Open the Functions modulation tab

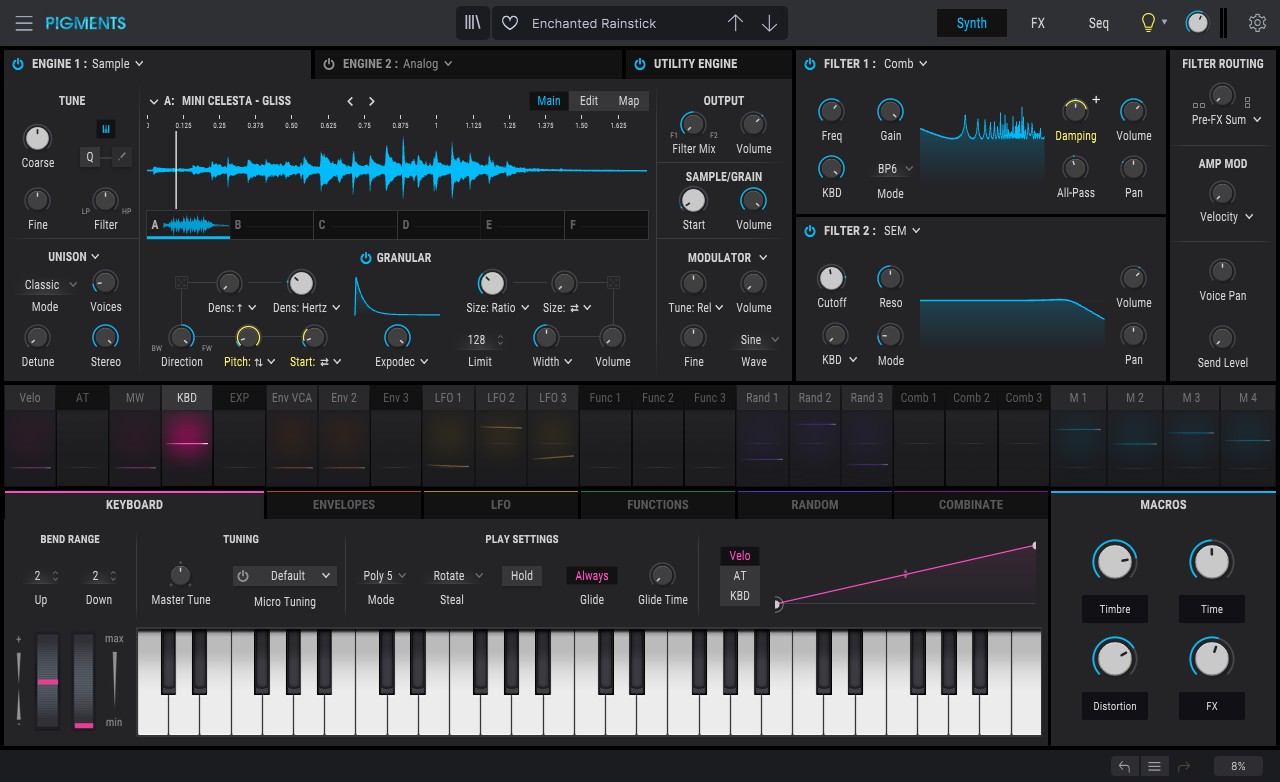point(658,505)
